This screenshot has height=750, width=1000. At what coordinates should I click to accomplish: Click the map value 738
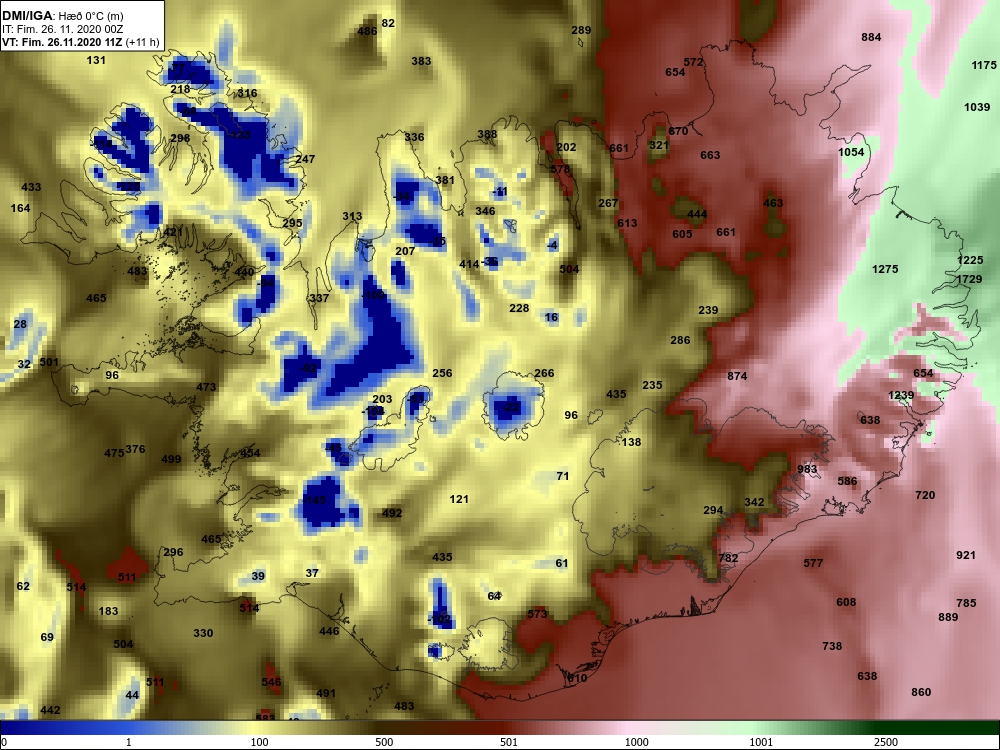[x=832, y=646]
